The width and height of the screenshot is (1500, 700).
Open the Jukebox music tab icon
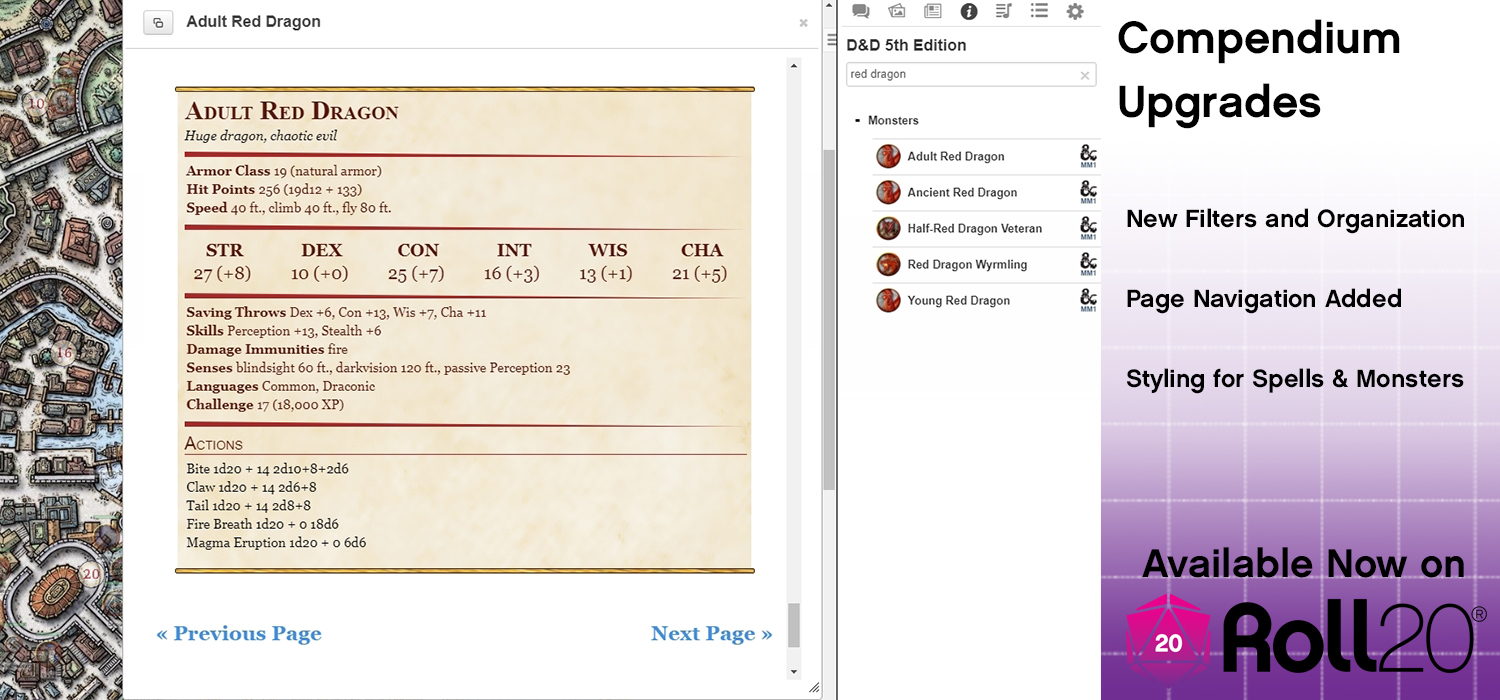pyautogui.click(x=1003, y=11)
